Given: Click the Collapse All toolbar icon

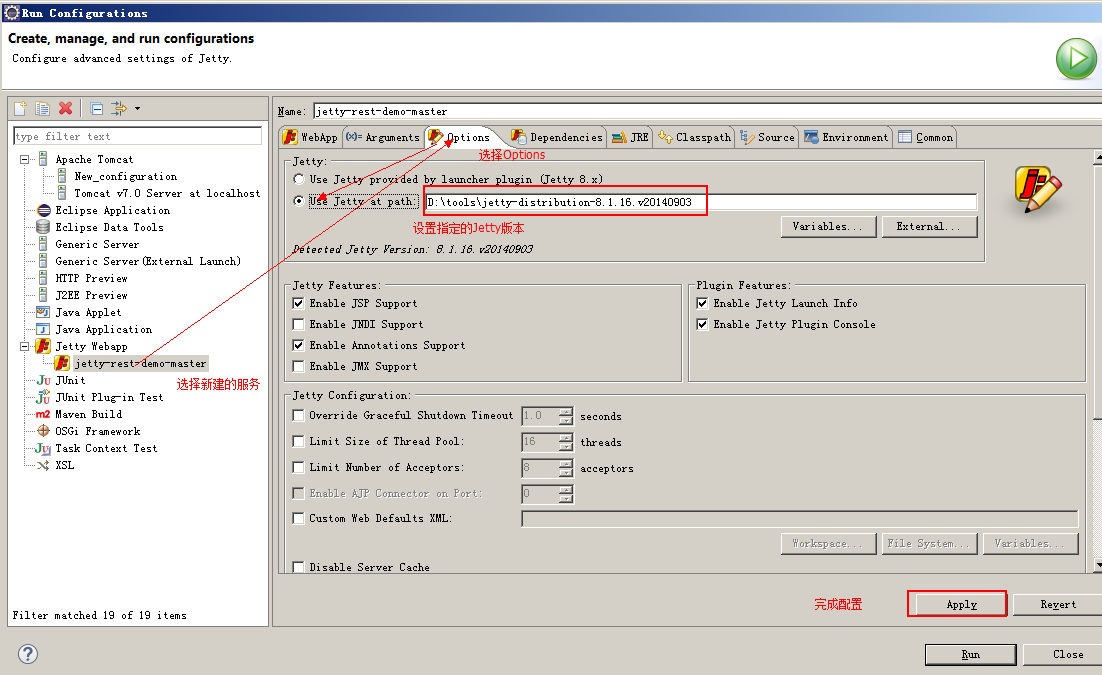Looking at the screenshot, I should [97, 108].
